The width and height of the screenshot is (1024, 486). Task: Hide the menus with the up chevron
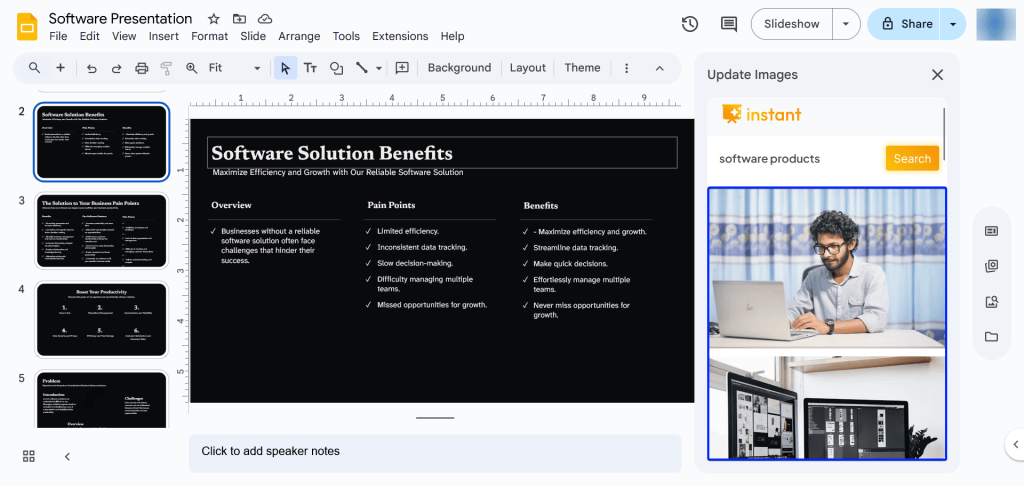659,68
